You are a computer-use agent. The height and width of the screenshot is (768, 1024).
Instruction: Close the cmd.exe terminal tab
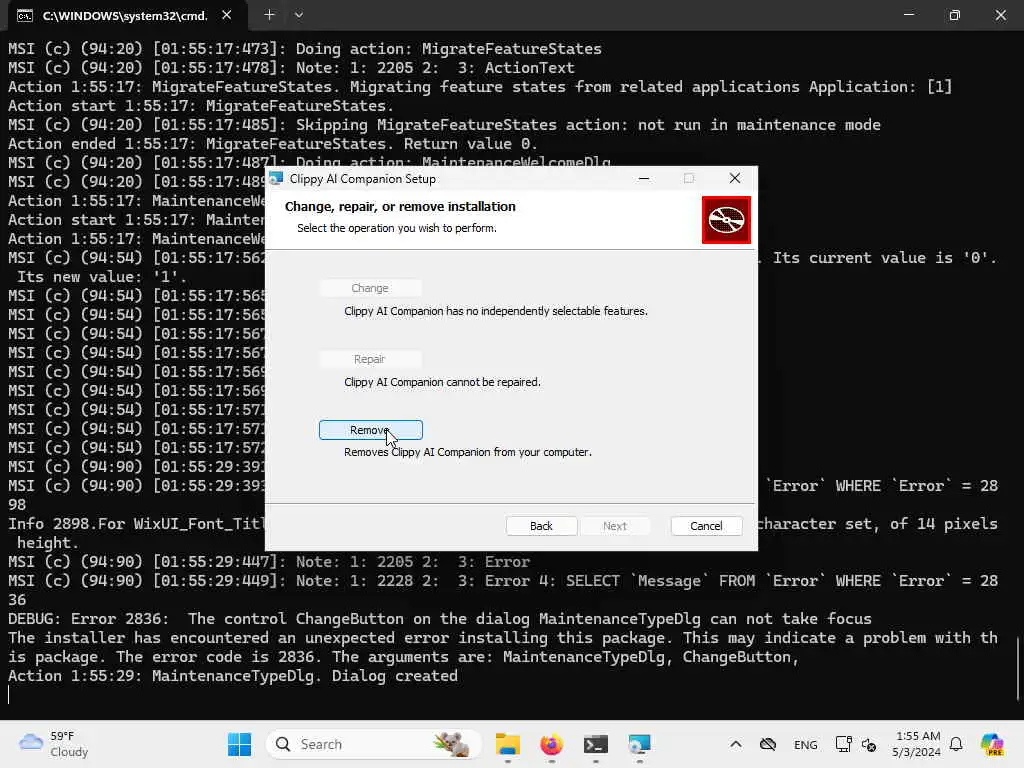[227, 14]
